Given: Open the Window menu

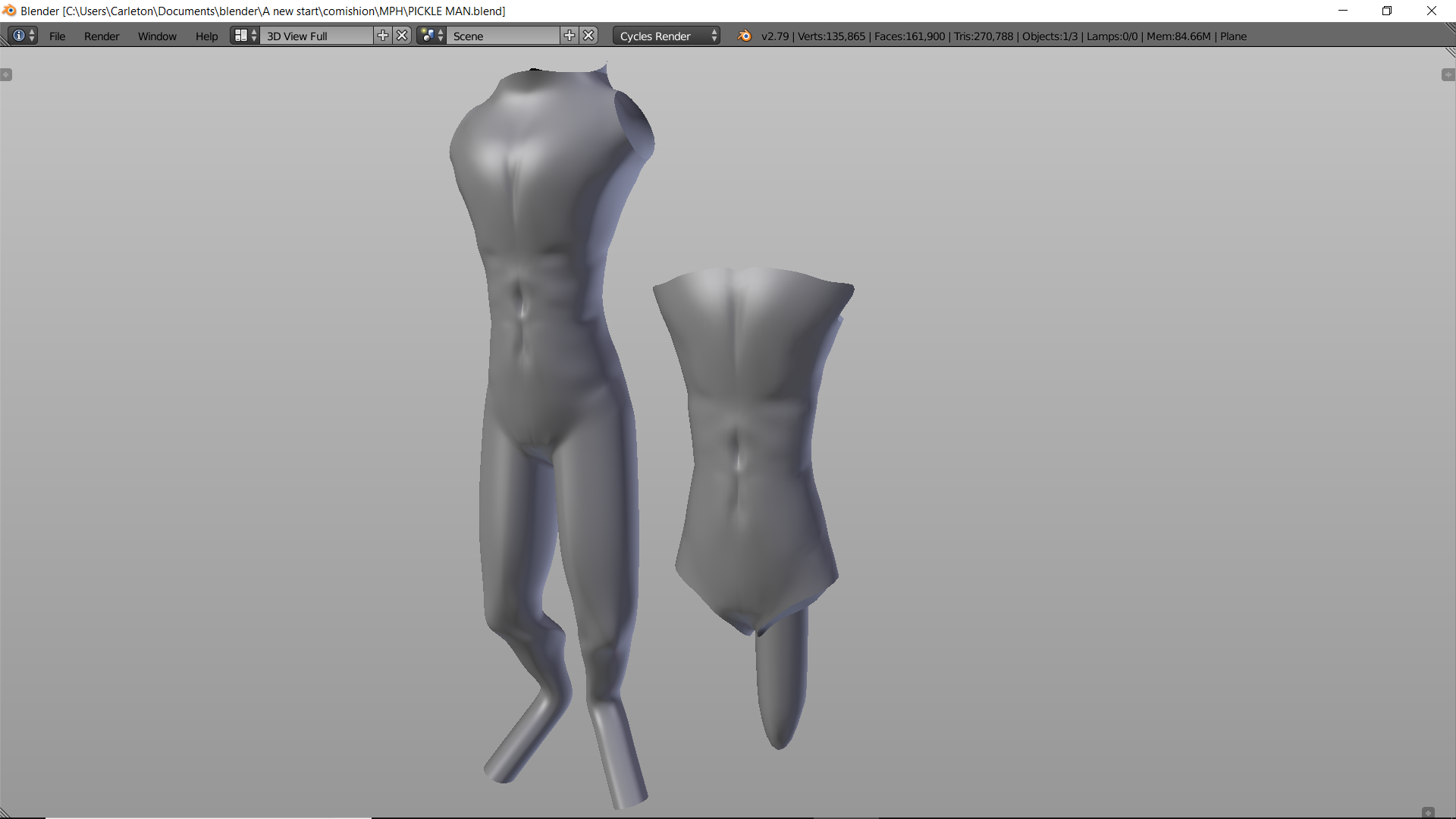Looking at the screenshot, I should tap(157, 36).
